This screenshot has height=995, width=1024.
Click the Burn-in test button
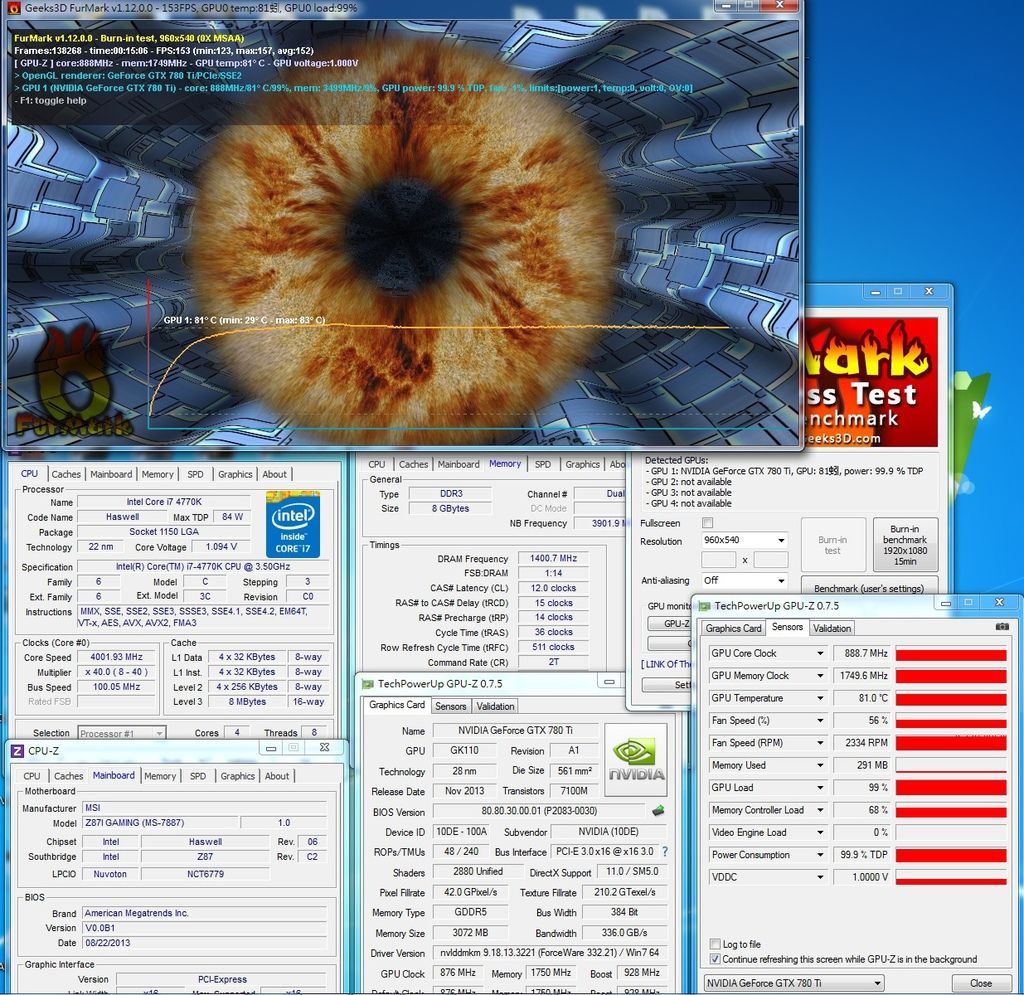[x=833, y=545]
